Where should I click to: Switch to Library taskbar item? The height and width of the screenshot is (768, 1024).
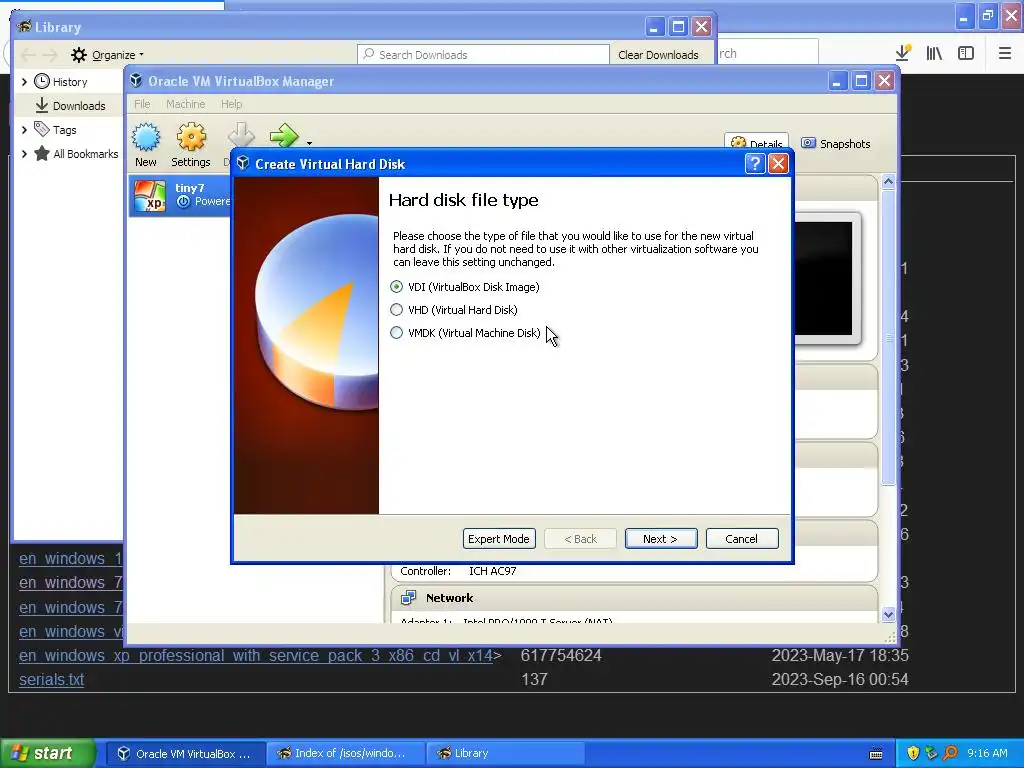pos(504,754)
